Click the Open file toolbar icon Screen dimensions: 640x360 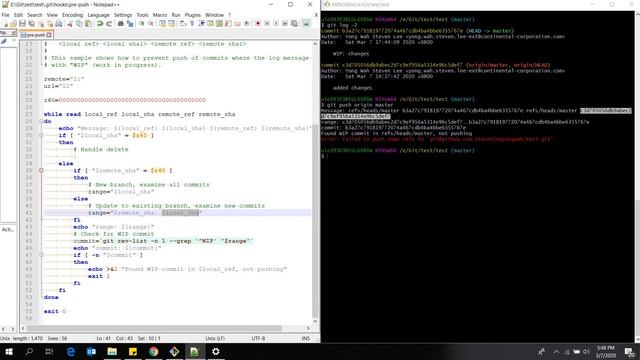tap(13, 24)
